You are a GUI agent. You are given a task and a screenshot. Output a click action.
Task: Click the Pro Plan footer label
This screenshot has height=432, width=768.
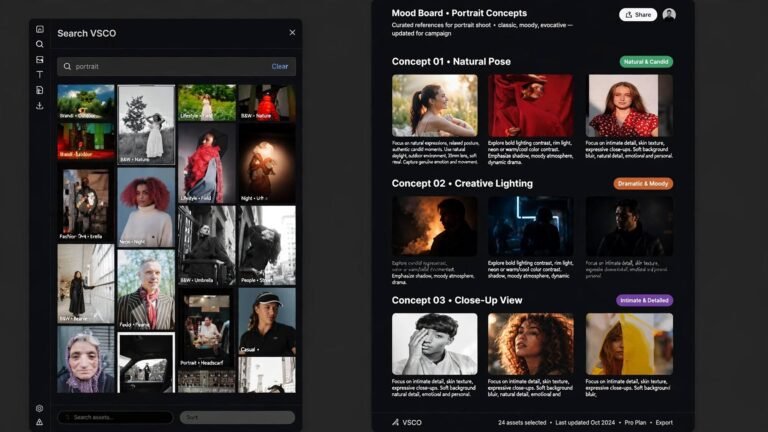click(x=635, y=422)
